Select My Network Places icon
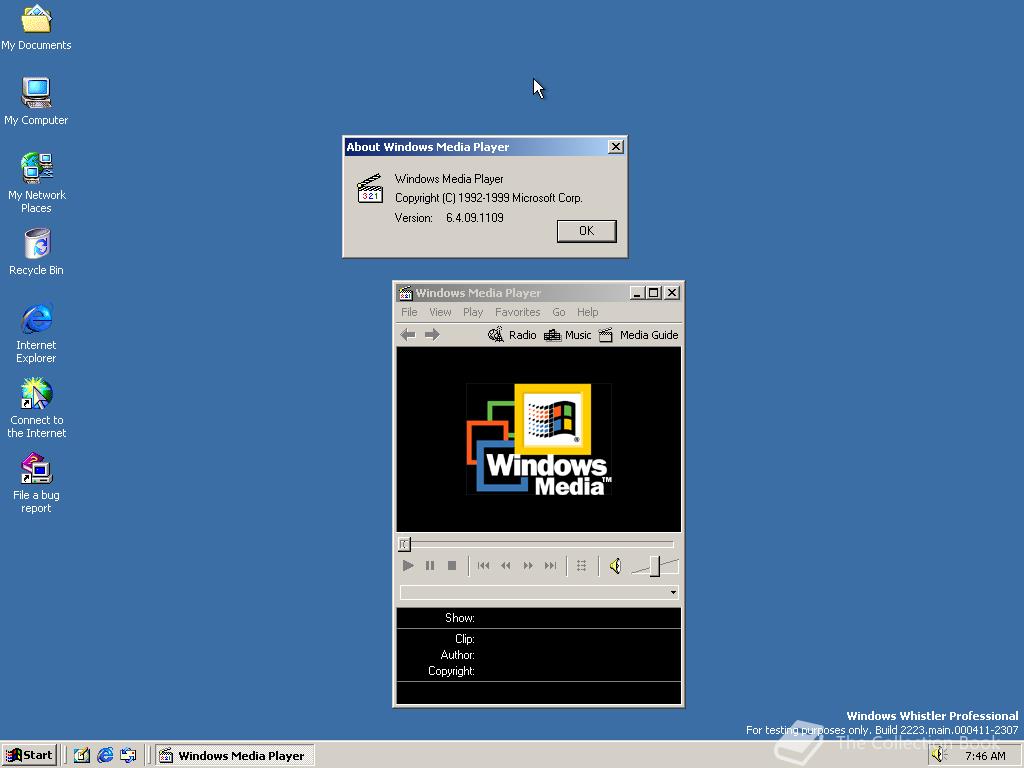1024x768 pixels. [37, 183]
